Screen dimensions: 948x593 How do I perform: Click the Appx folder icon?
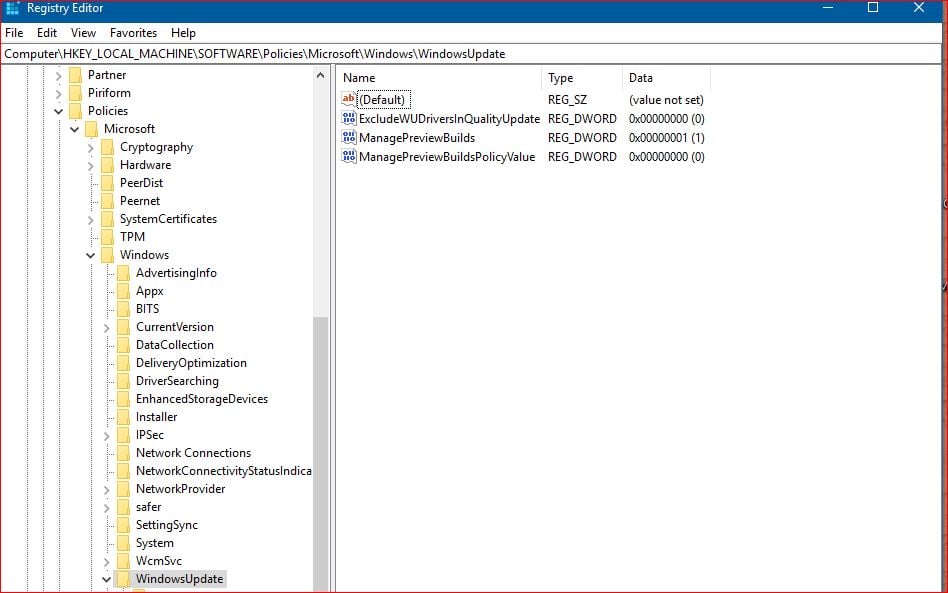point(123,291)
